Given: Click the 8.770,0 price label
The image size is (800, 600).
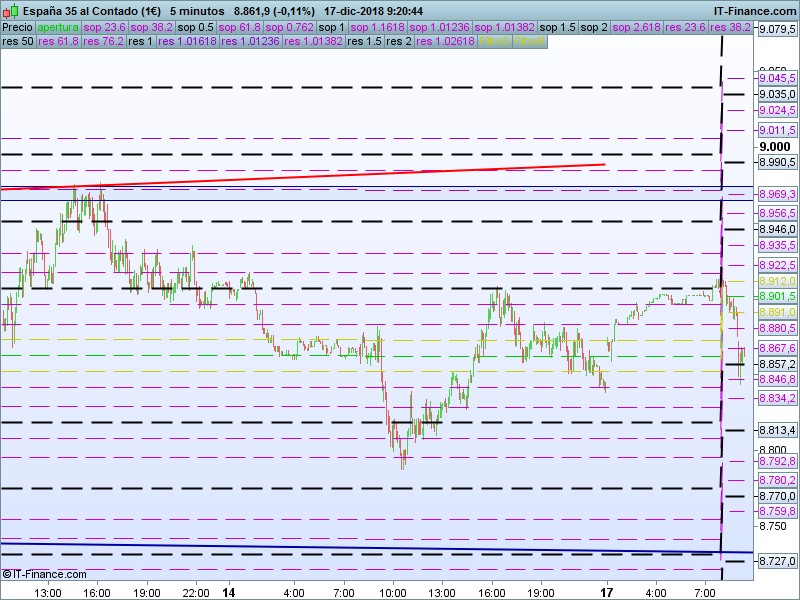Looking at the screenshot, I should (777, 496).
